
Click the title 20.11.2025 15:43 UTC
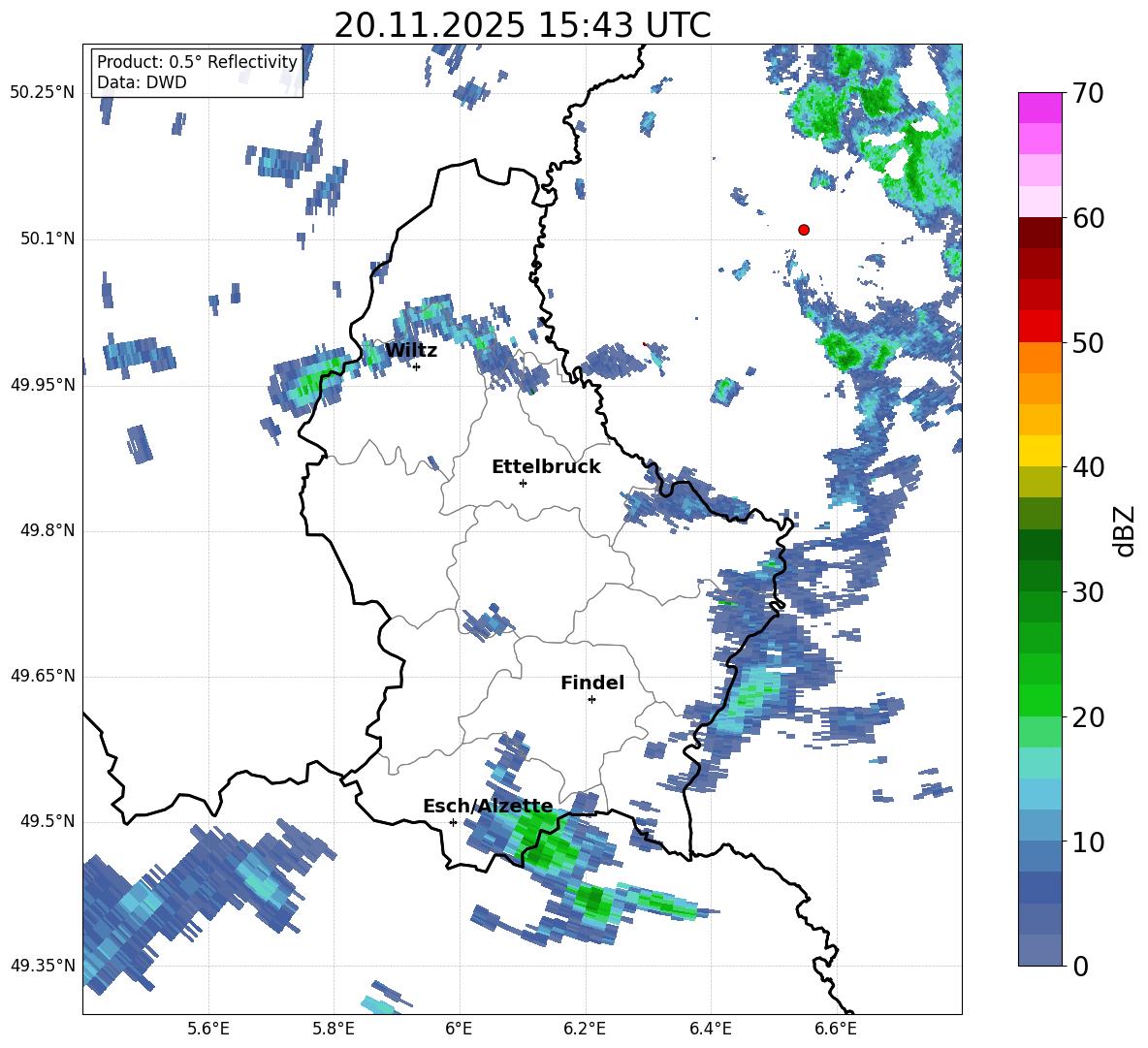[x=523, y=25]
